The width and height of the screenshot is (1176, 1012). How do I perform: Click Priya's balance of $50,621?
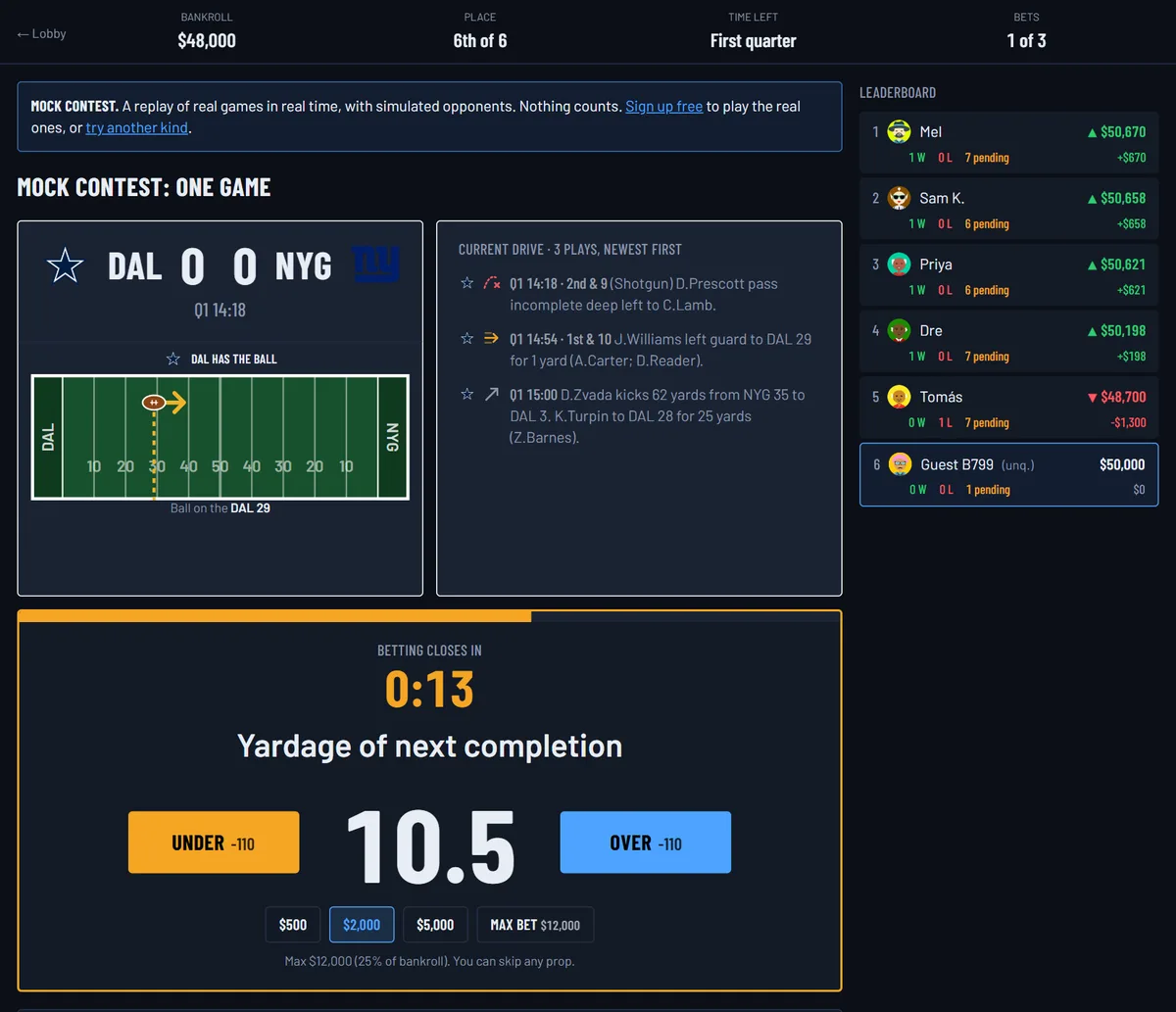pyautogui.click(x=1123, y=265)
